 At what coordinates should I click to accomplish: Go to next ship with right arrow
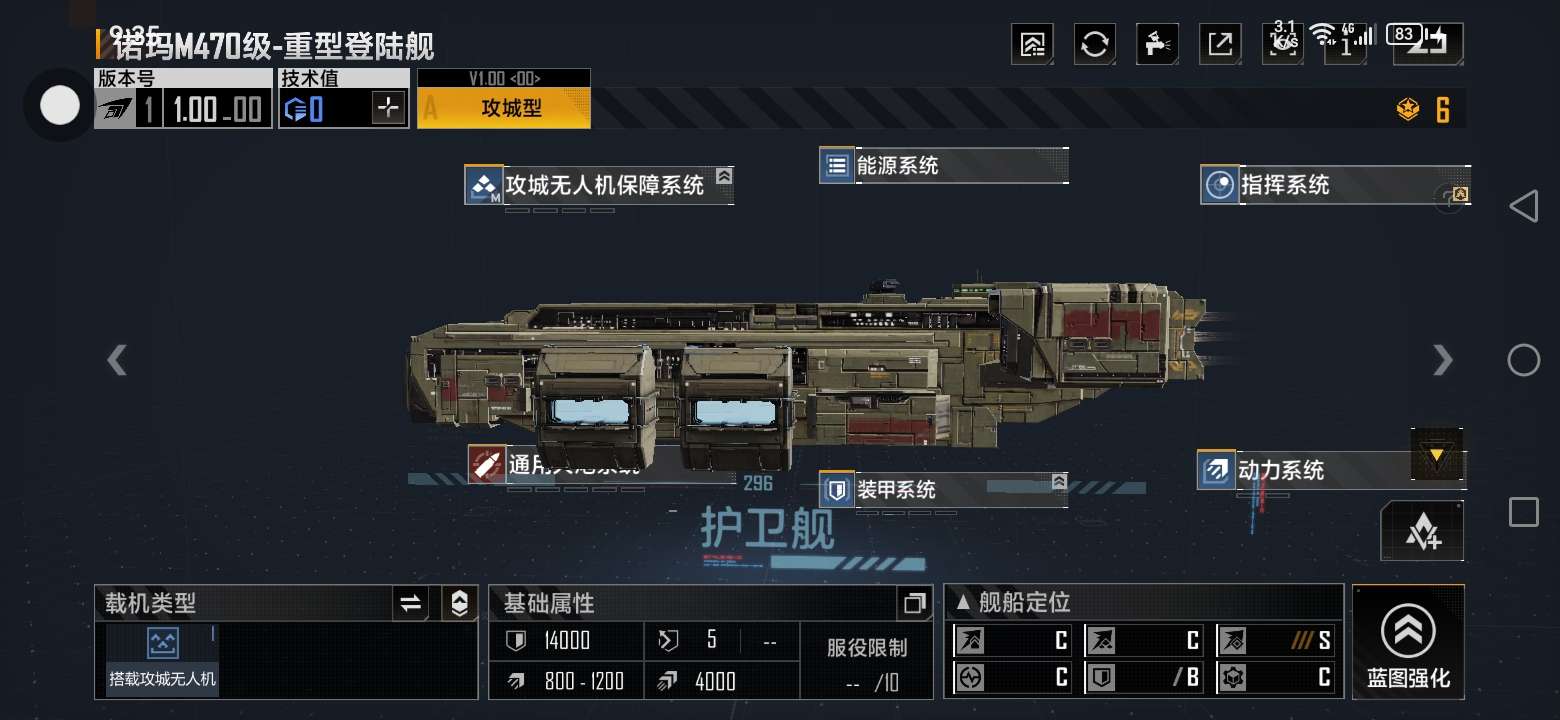[1443, 360]
